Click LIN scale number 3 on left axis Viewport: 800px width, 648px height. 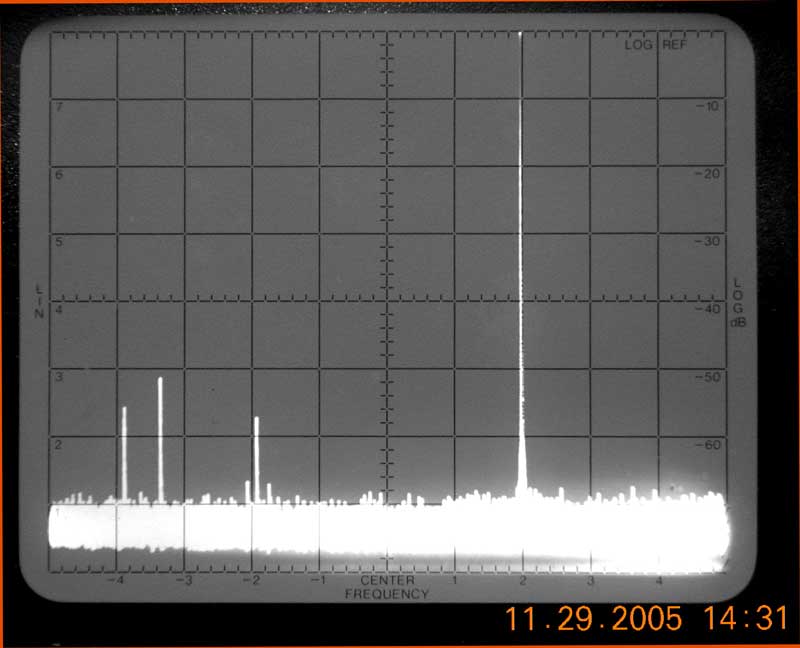59,377
